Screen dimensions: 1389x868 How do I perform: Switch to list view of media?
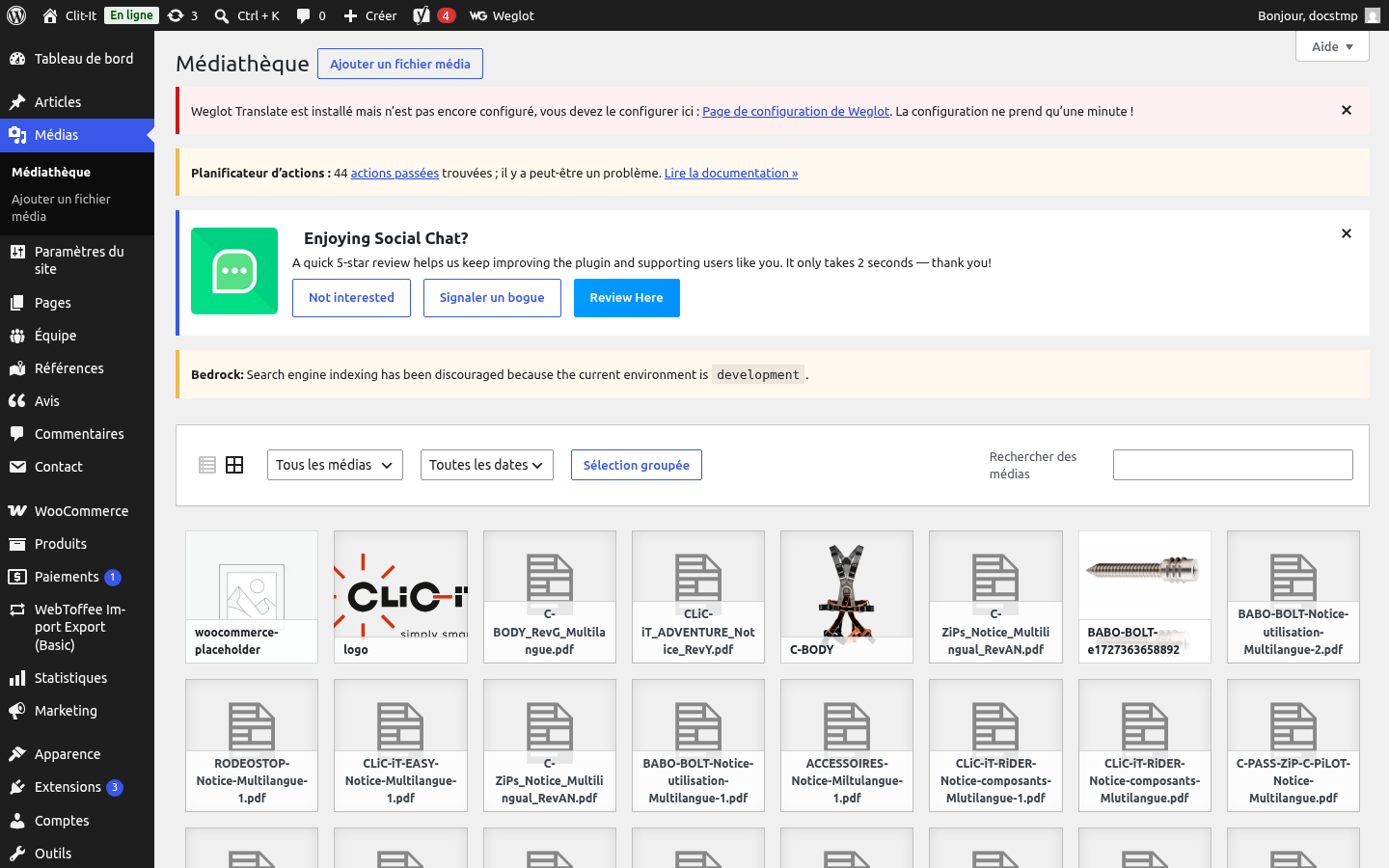207,465
